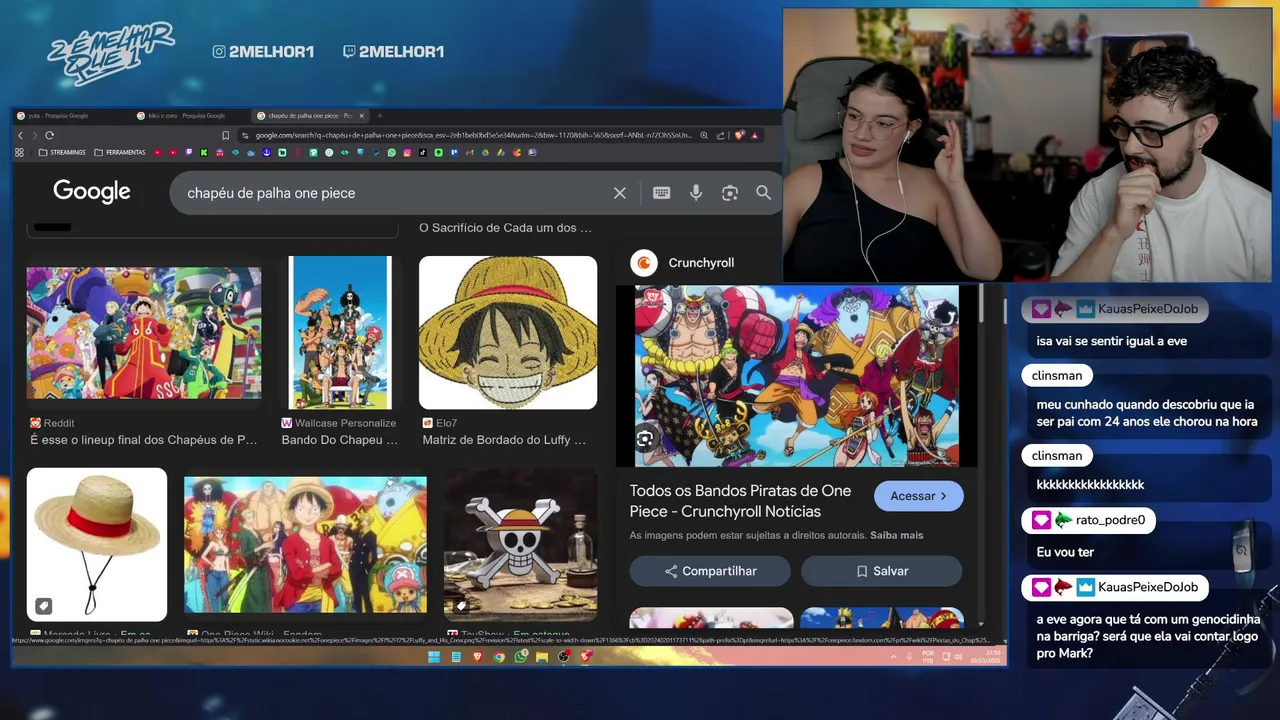Image resolution: width=1280 pixels, height=720 pixels.
Task: Click the POR PTB language indicator
Action: [x=928, y=657]
